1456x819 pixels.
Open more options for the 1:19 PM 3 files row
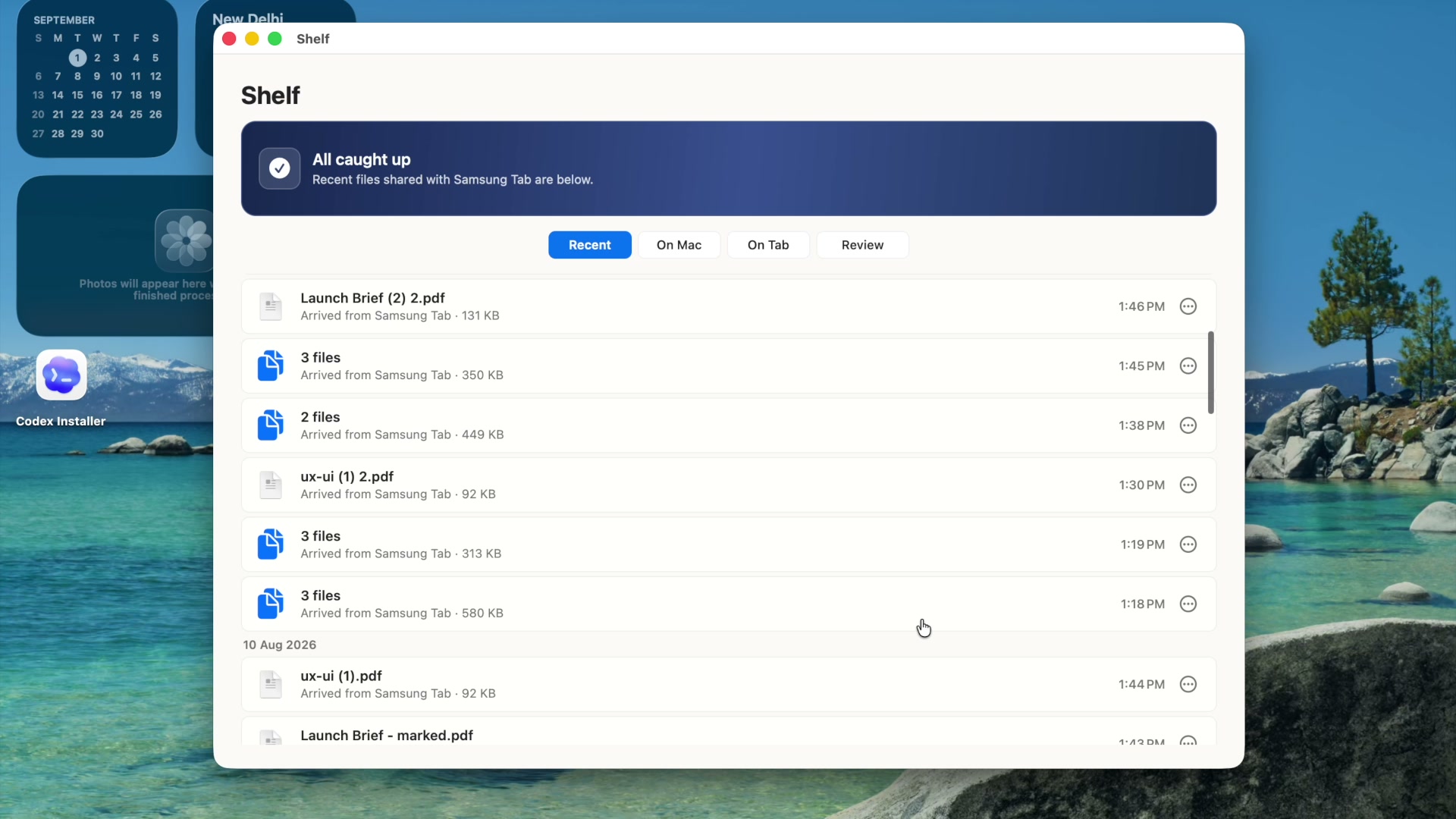(x=1188, y=544)
